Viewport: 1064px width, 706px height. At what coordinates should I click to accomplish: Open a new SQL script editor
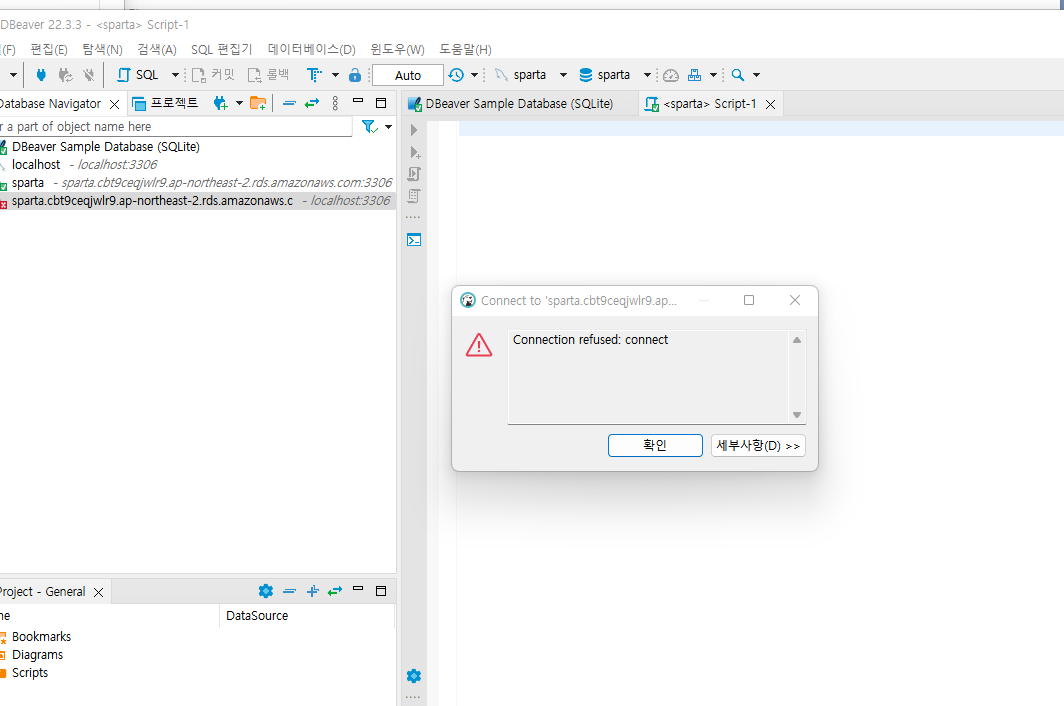(x=138, y=75)
